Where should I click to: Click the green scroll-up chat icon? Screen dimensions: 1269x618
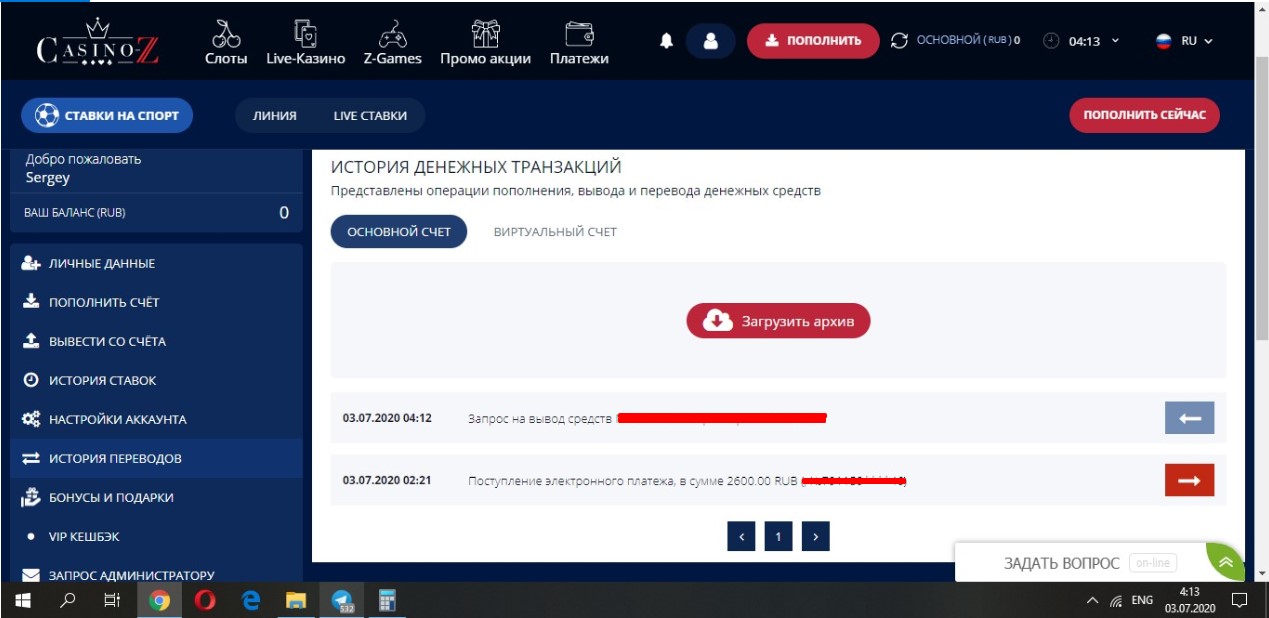(x=1226, y=562)
